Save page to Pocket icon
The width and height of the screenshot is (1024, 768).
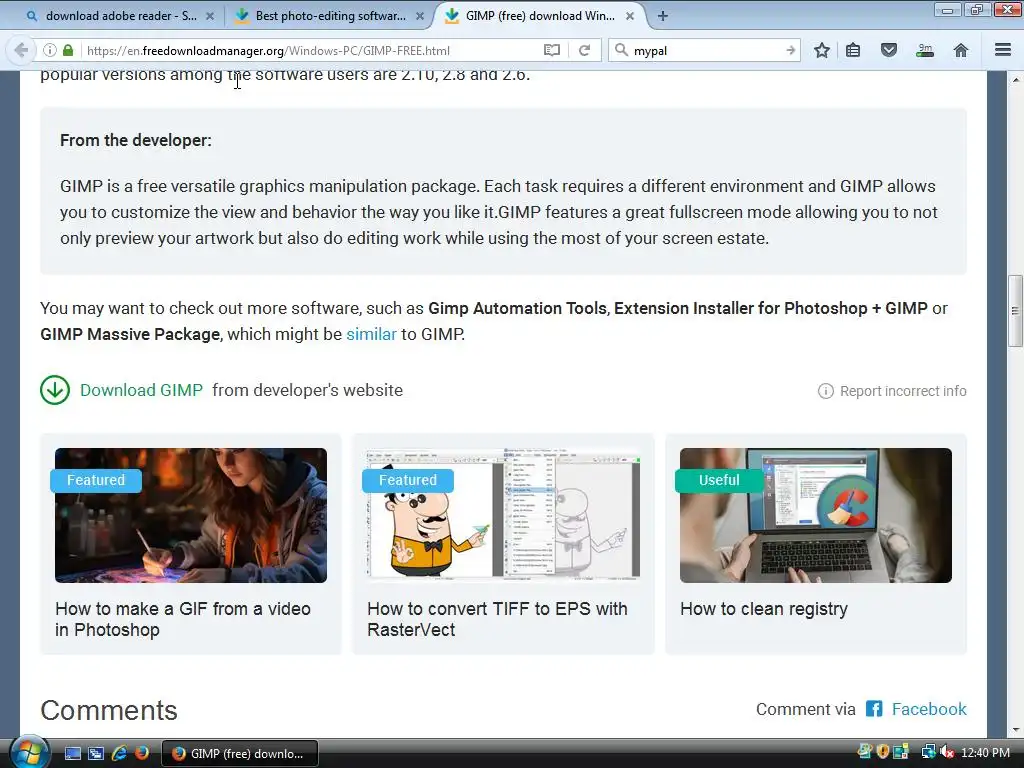click(889, 50)
